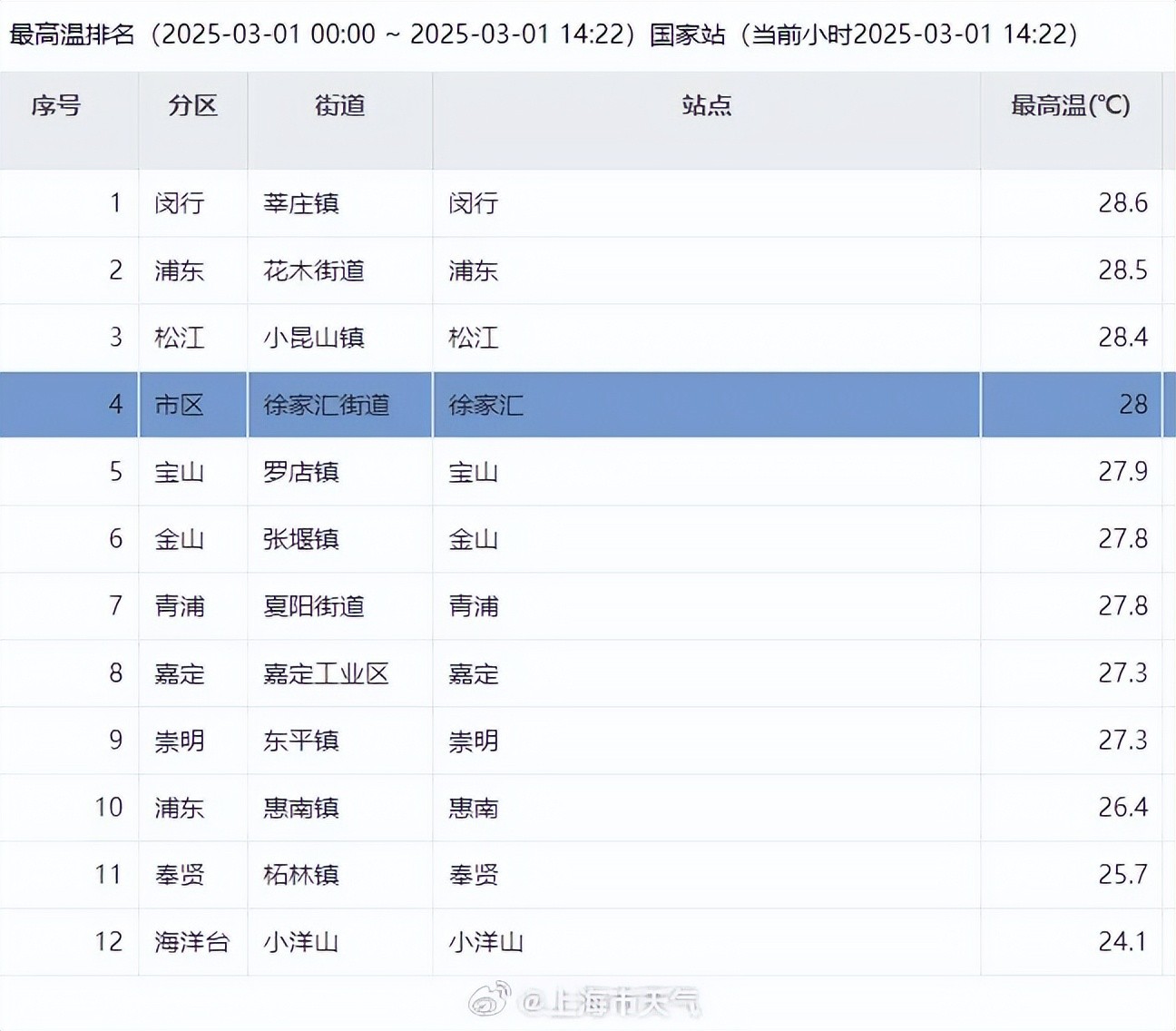Select the 站点 column header
Screen dimensions: 1176x1031
(x=706, y=106)
